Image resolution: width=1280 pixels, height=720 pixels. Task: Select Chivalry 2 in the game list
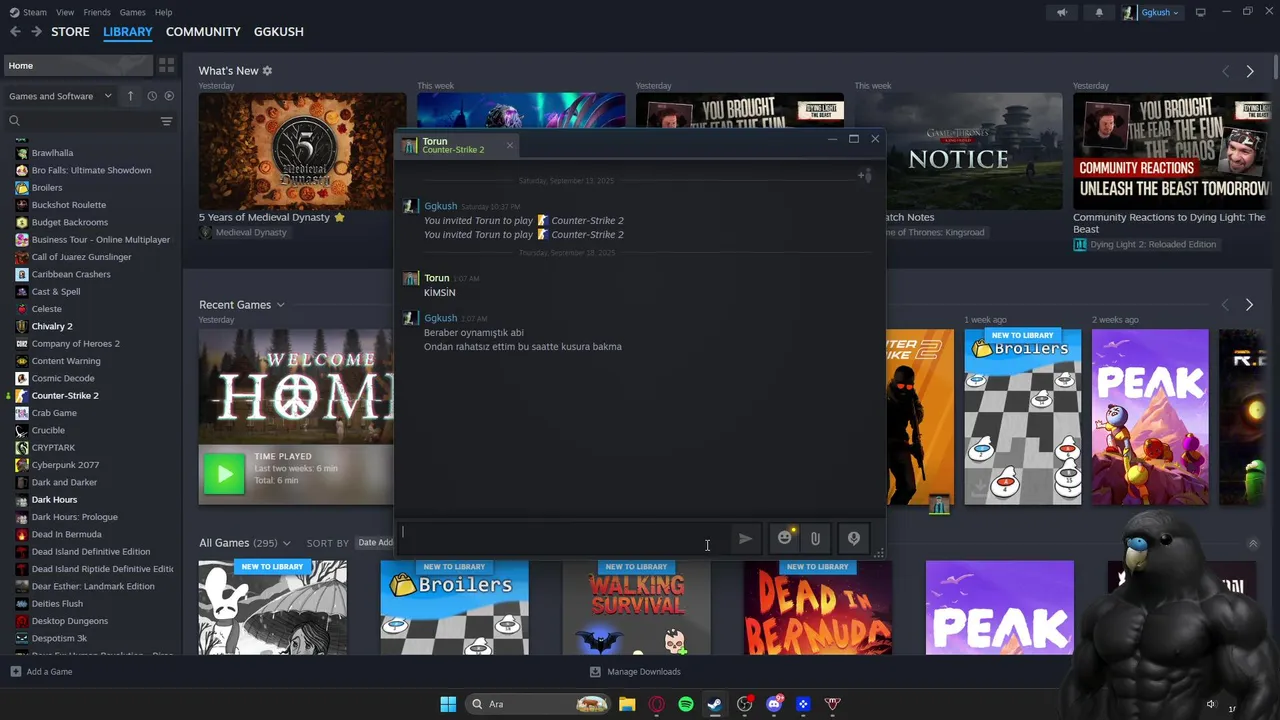(52, 326)
